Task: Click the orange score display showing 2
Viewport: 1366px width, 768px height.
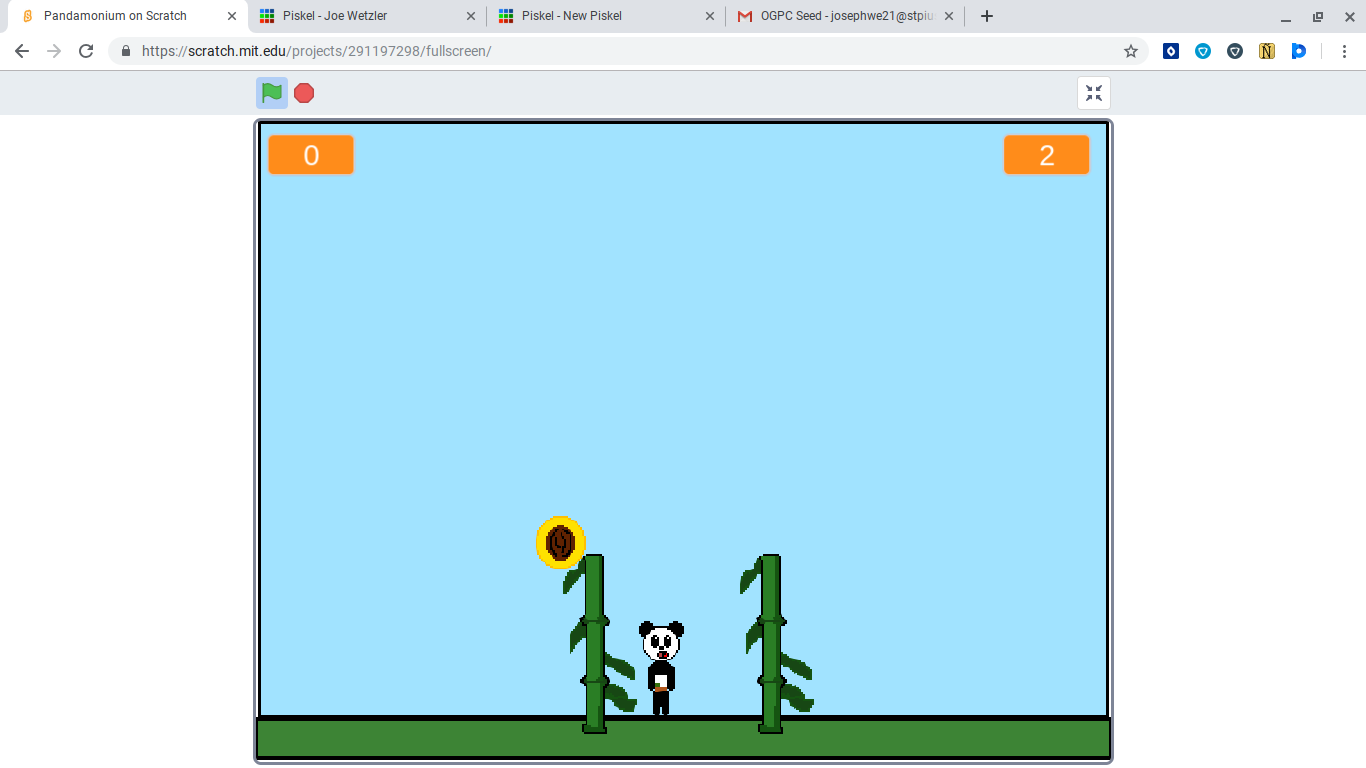Action: (x=1046, y=155)
